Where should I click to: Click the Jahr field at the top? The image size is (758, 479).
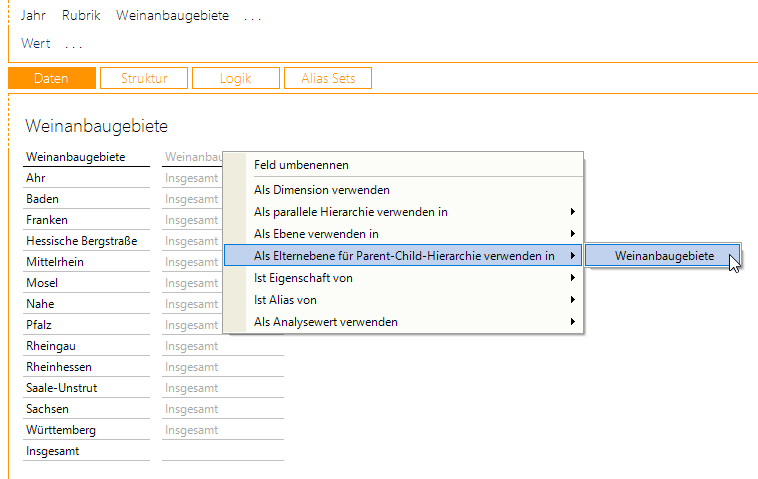coord(33,16)
